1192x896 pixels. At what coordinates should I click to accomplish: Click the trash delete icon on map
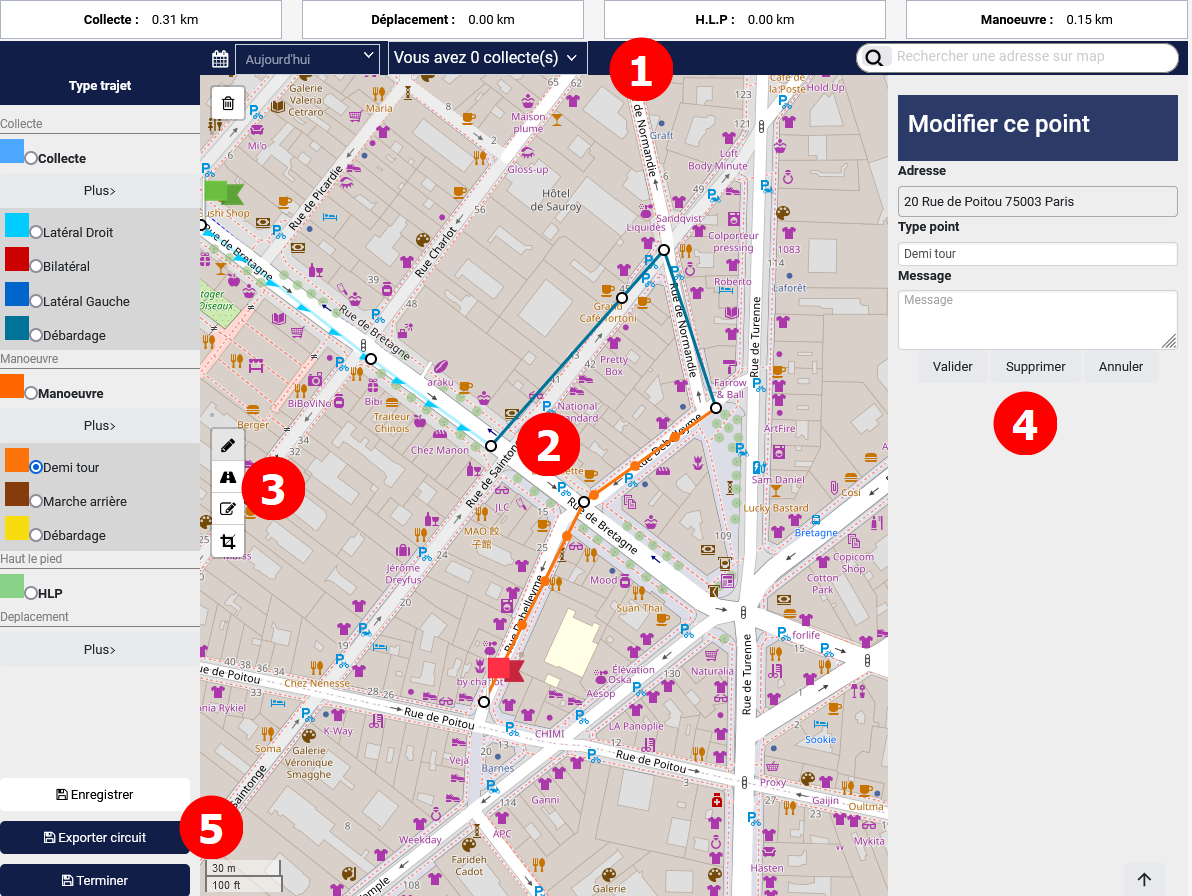point(228,103)
